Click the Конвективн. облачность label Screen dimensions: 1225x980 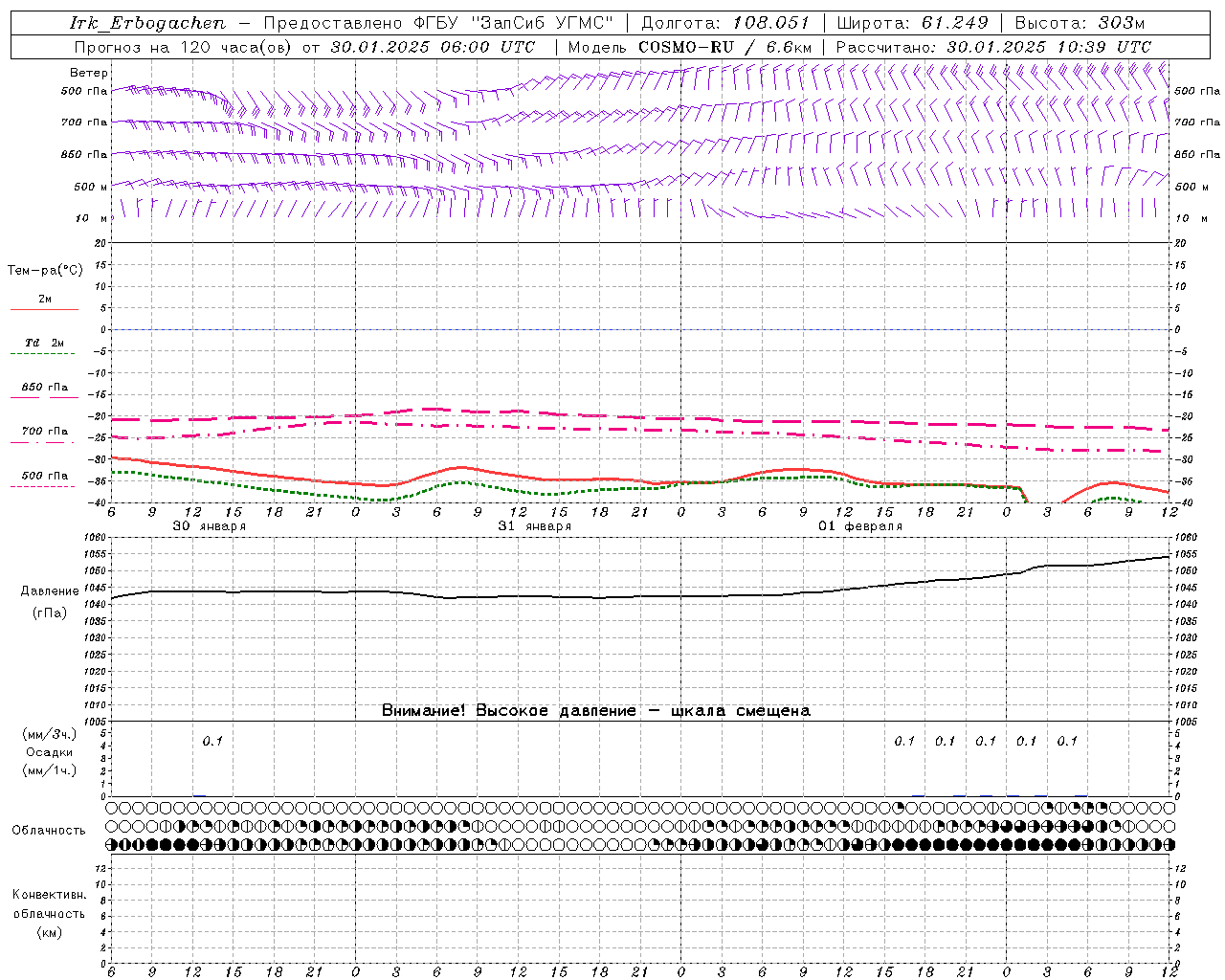(49, 904)
